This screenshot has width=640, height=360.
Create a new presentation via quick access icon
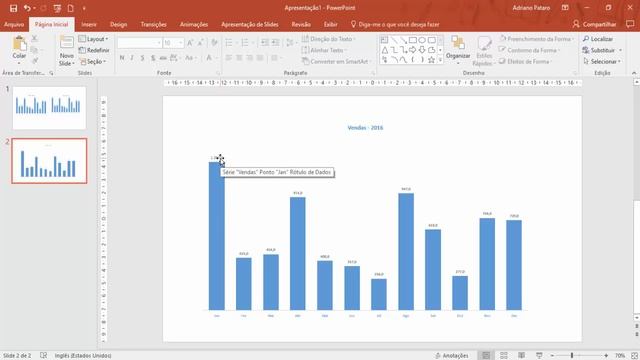[x=71, y=8]
